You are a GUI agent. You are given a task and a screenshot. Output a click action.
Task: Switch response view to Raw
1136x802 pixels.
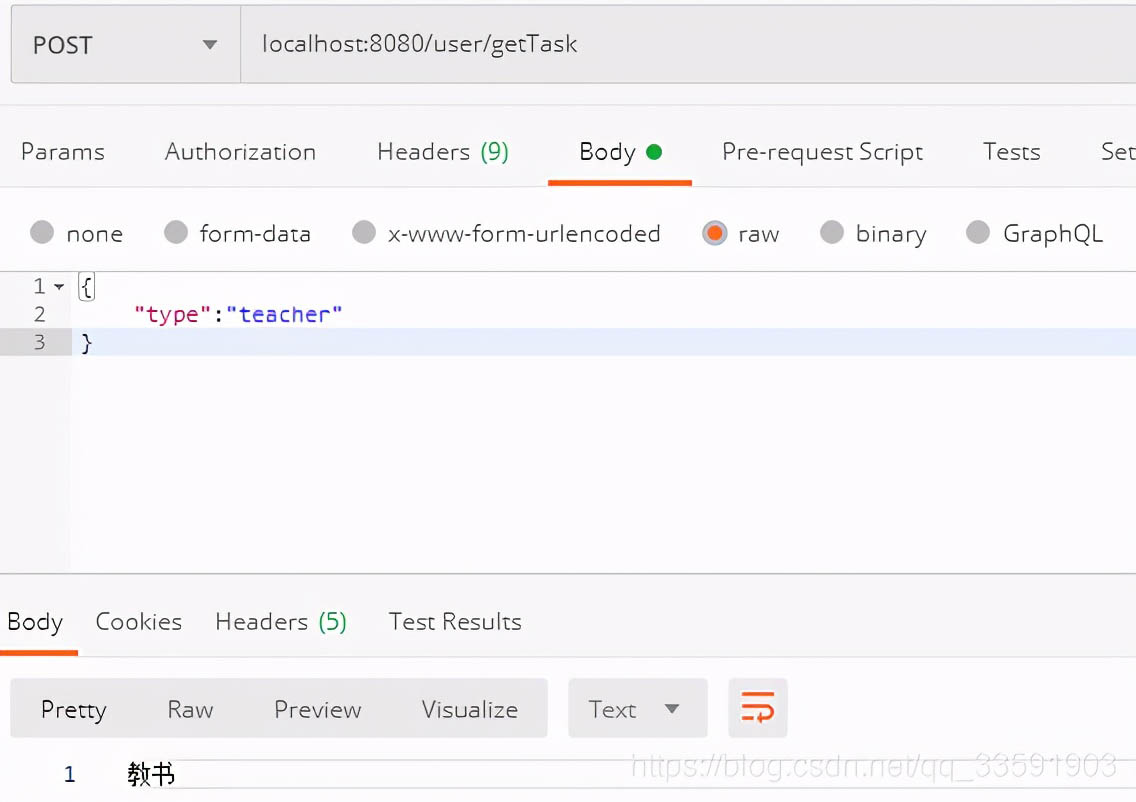[x=191, y=709]
